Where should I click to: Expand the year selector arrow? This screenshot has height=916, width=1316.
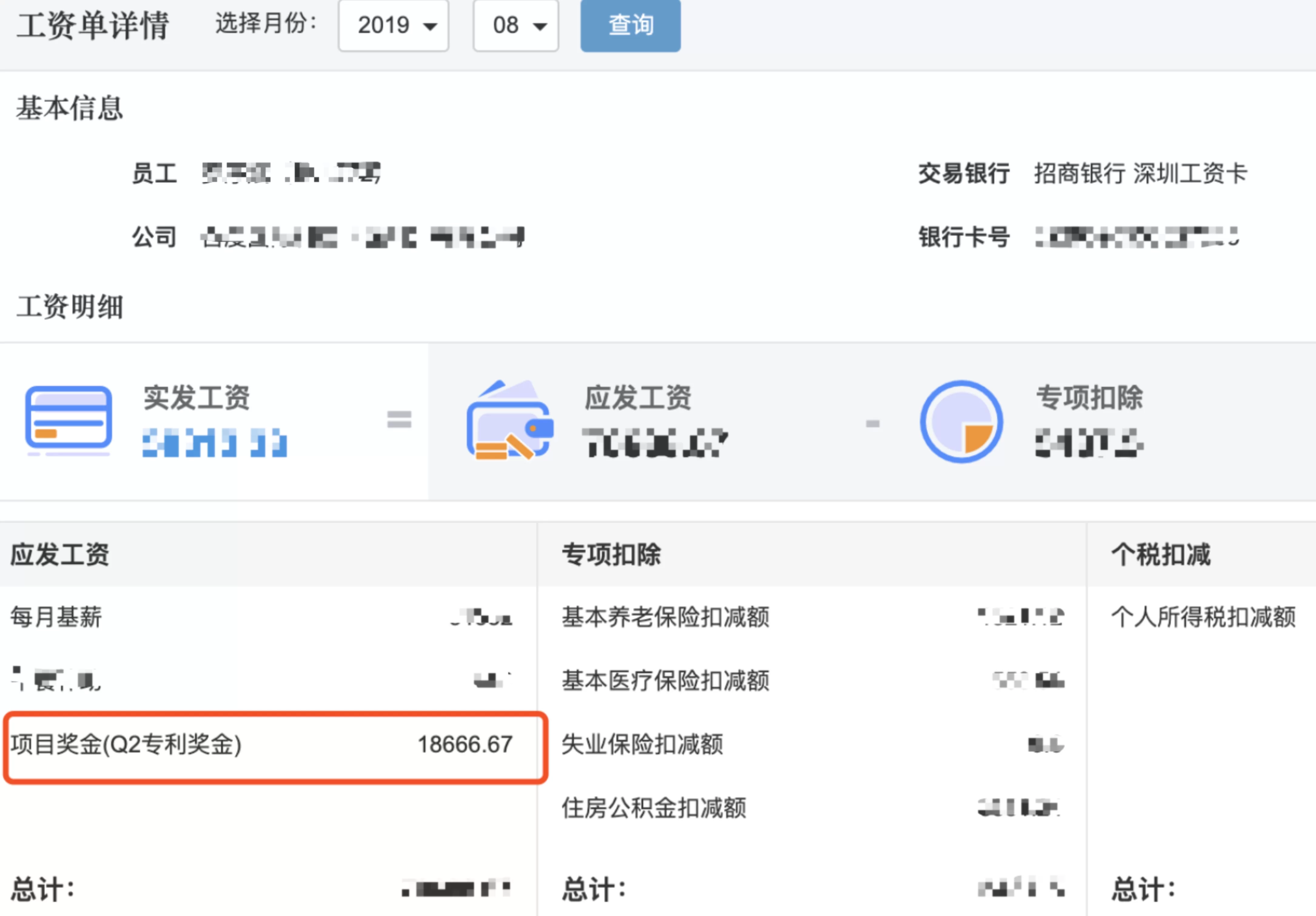point(430,26)
